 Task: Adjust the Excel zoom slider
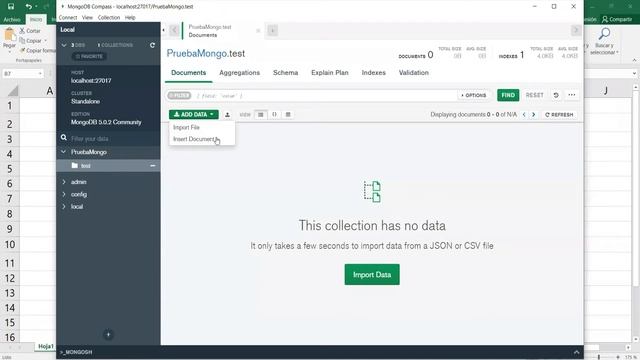598,357
